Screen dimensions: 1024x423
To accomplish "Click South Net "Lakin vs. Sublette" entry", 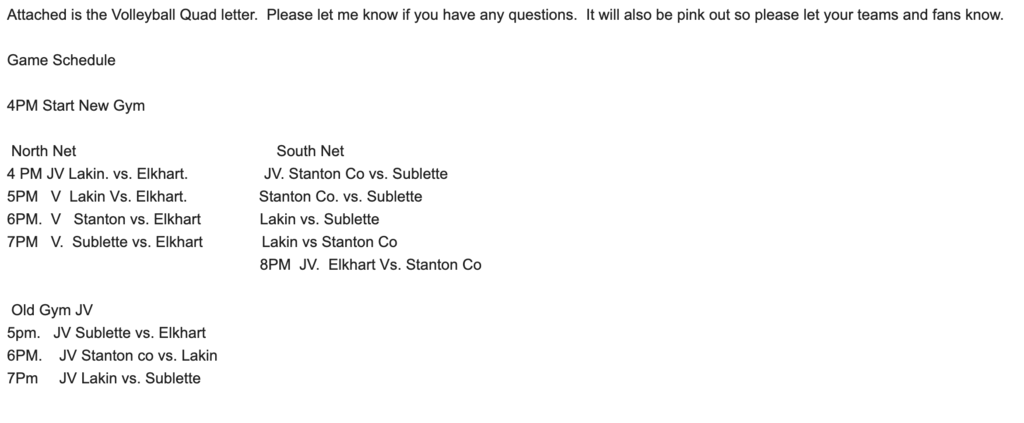I will click(319, 219).
